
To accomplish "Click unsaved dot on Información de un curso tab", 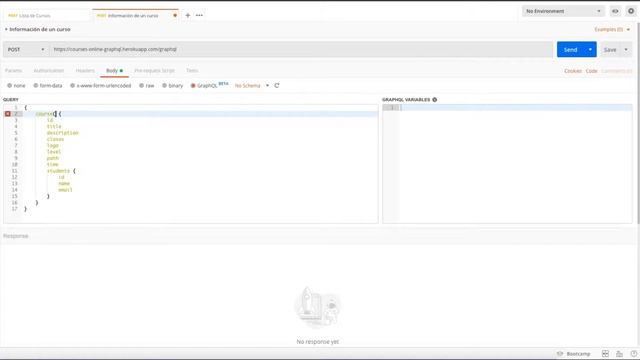I will [x=175, y=16].
